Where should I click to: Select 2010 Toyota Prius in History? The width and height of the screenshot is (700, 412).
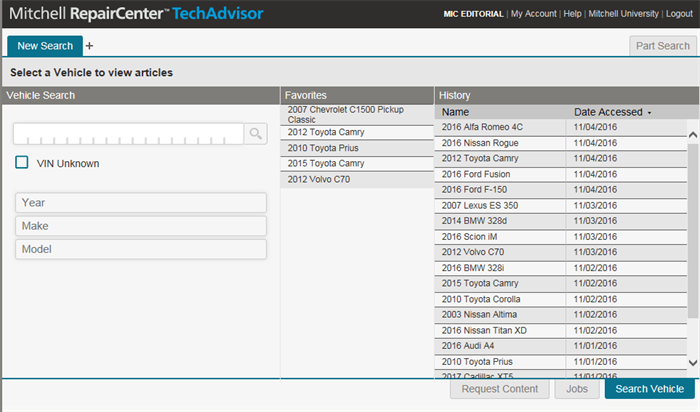click(500, 362)
